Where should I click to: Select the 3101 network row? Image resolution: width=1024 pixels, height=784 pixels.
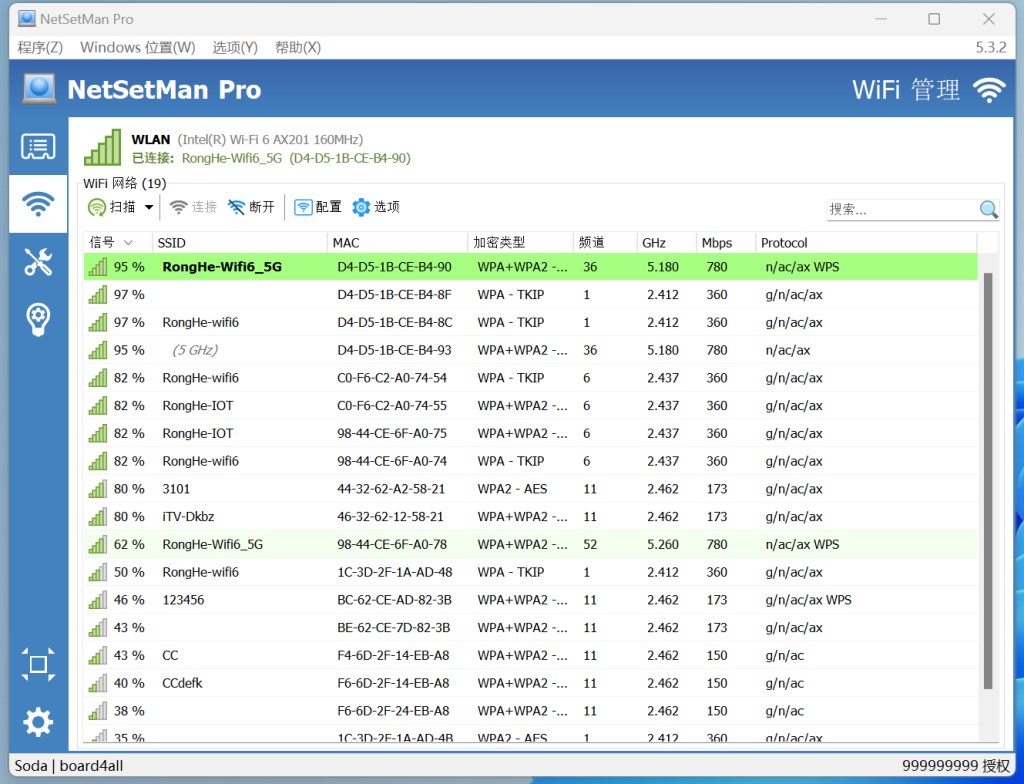tap(530, 489)
